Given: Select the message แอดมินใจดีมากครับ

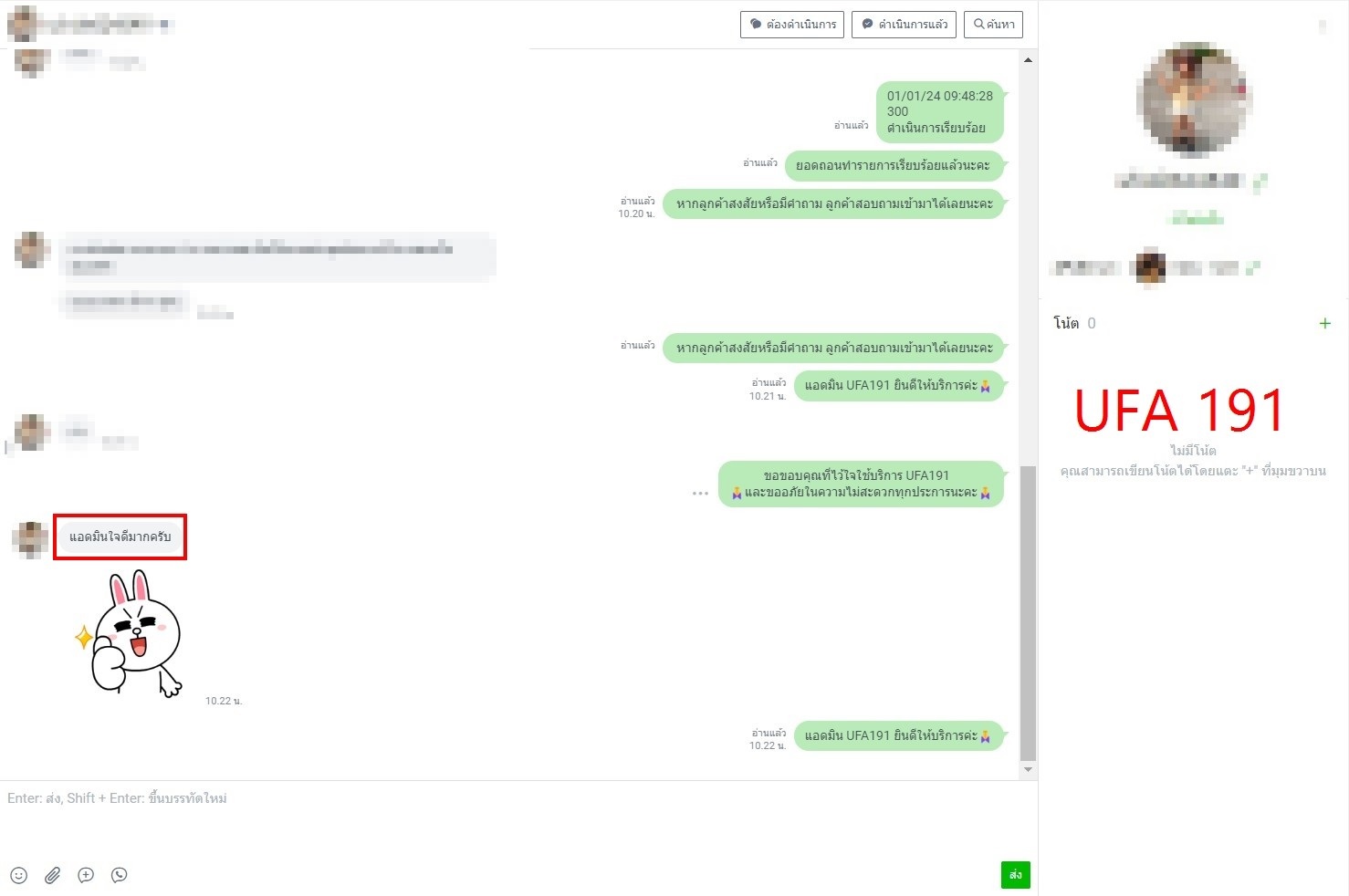Looking at the screenshot, I should 120,537.
